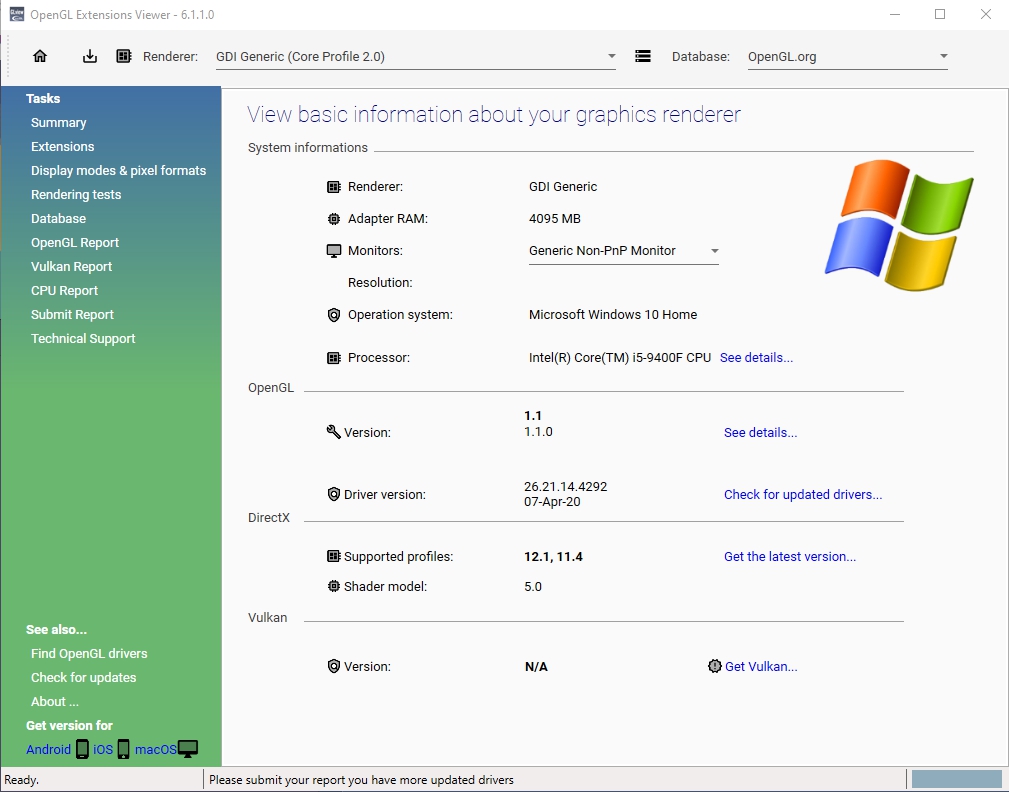Expand the Monitors dropdown showing Generic Non-PnP Monitor
The width and height of the screenshot is (1009, 792).
(x=624, y=251)
